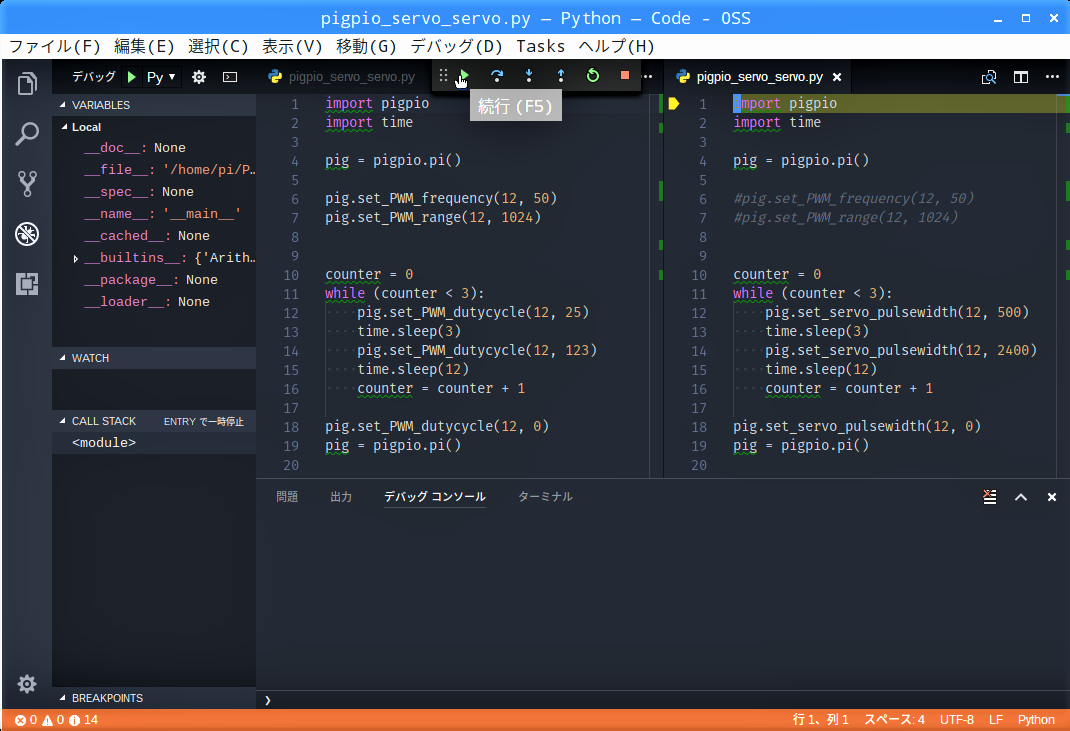This screenshot has height=731, width=1070.
Task: Open the Tasks menu
Action: pyautogui.click(x=540, y=46)
